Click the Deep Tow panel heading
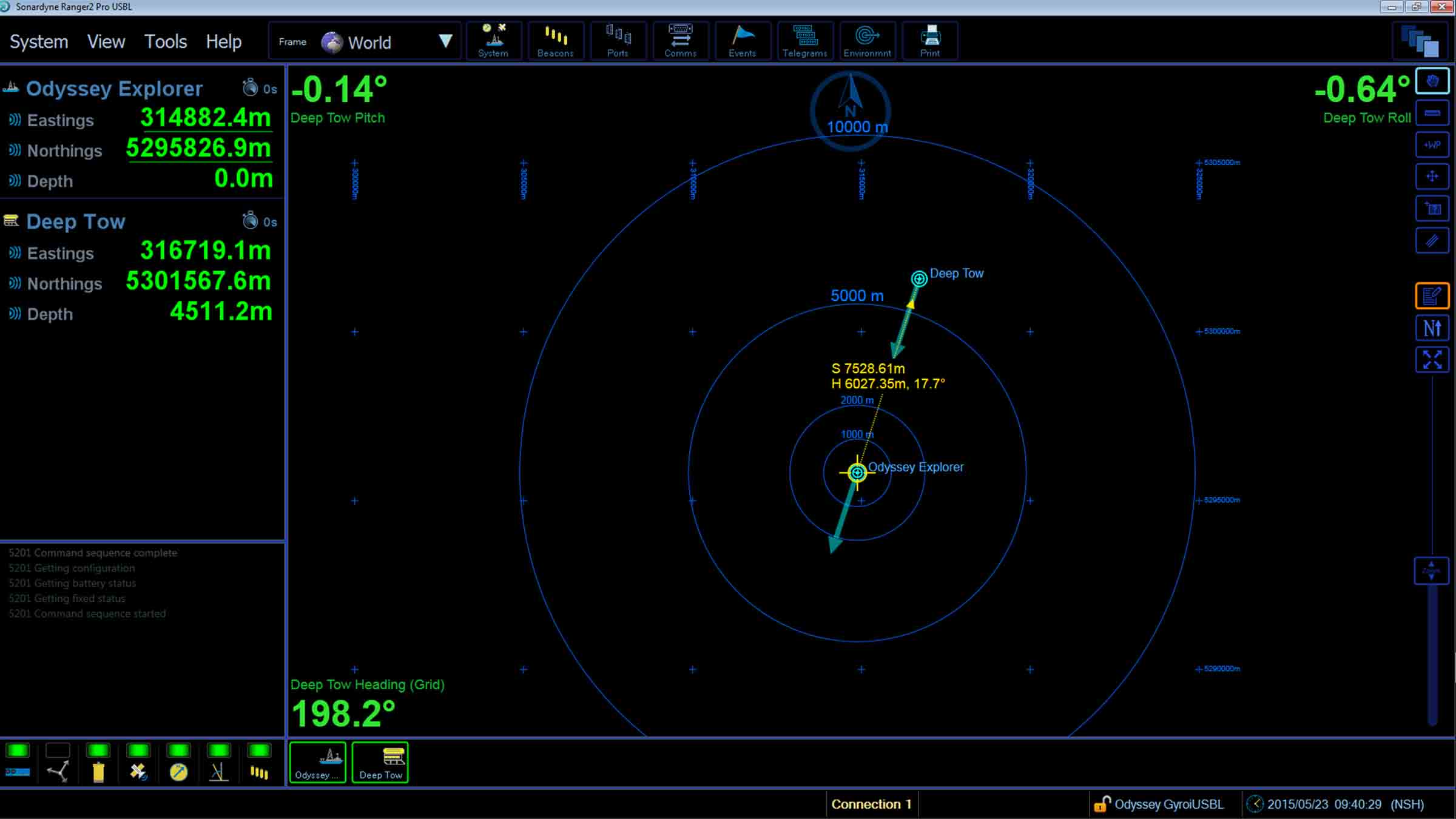1456x819 pixels. tap(76, 221)
